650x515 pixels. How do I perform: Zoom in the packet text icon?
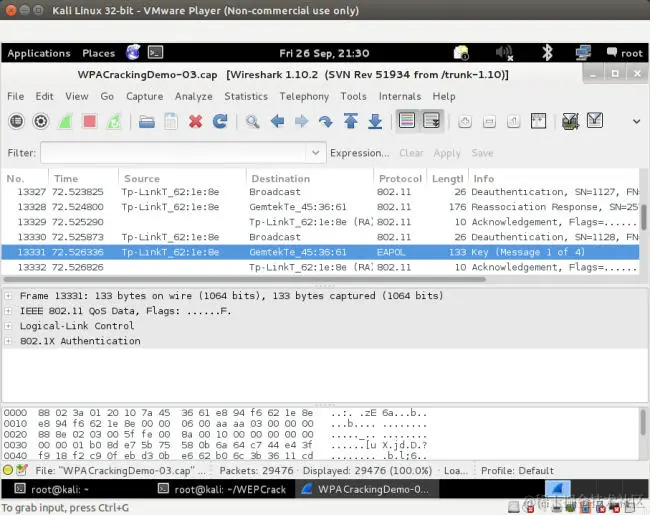click(465, 121)
